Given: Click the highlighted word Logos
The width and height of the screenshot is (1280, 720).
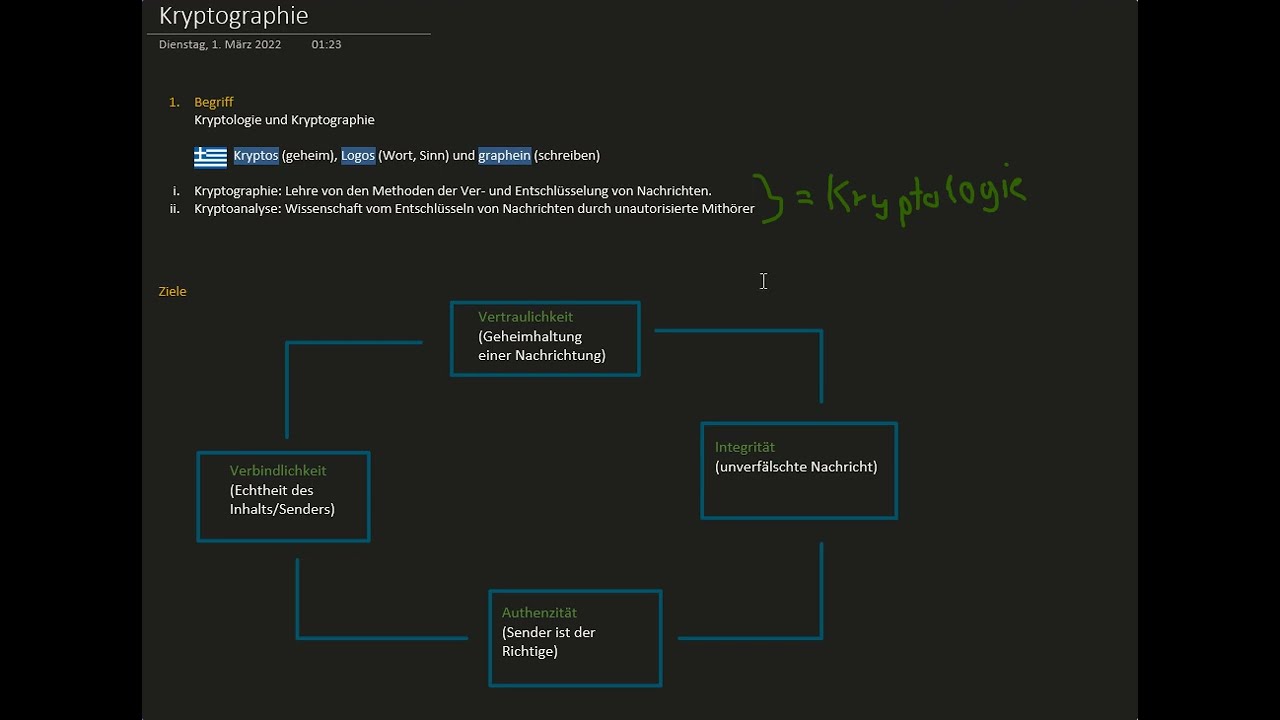Looking at the screenshot, I should [x=358, y=156].
